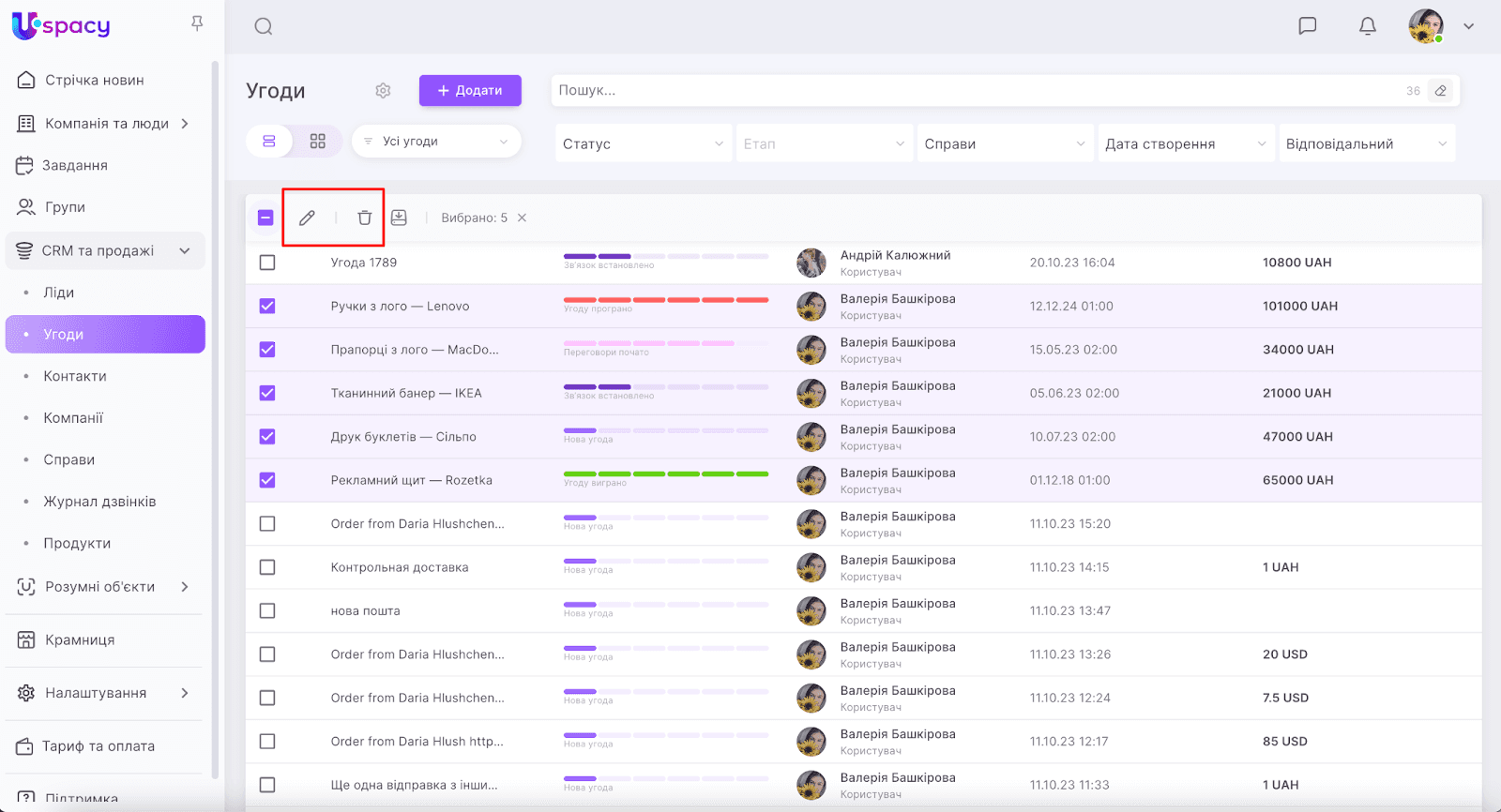Click the Пошук search input field
Image resolution: width=1501 pixels, height=812 pixels.
point(976,91)
